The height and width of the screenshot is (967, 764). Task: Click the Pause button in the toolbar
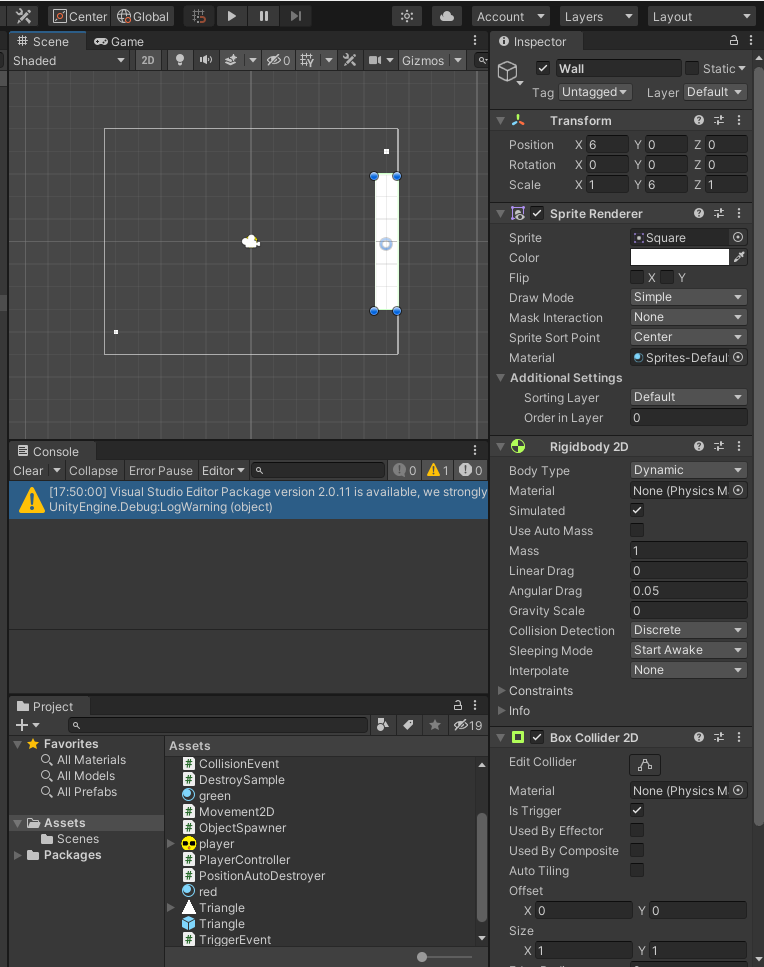264,16
